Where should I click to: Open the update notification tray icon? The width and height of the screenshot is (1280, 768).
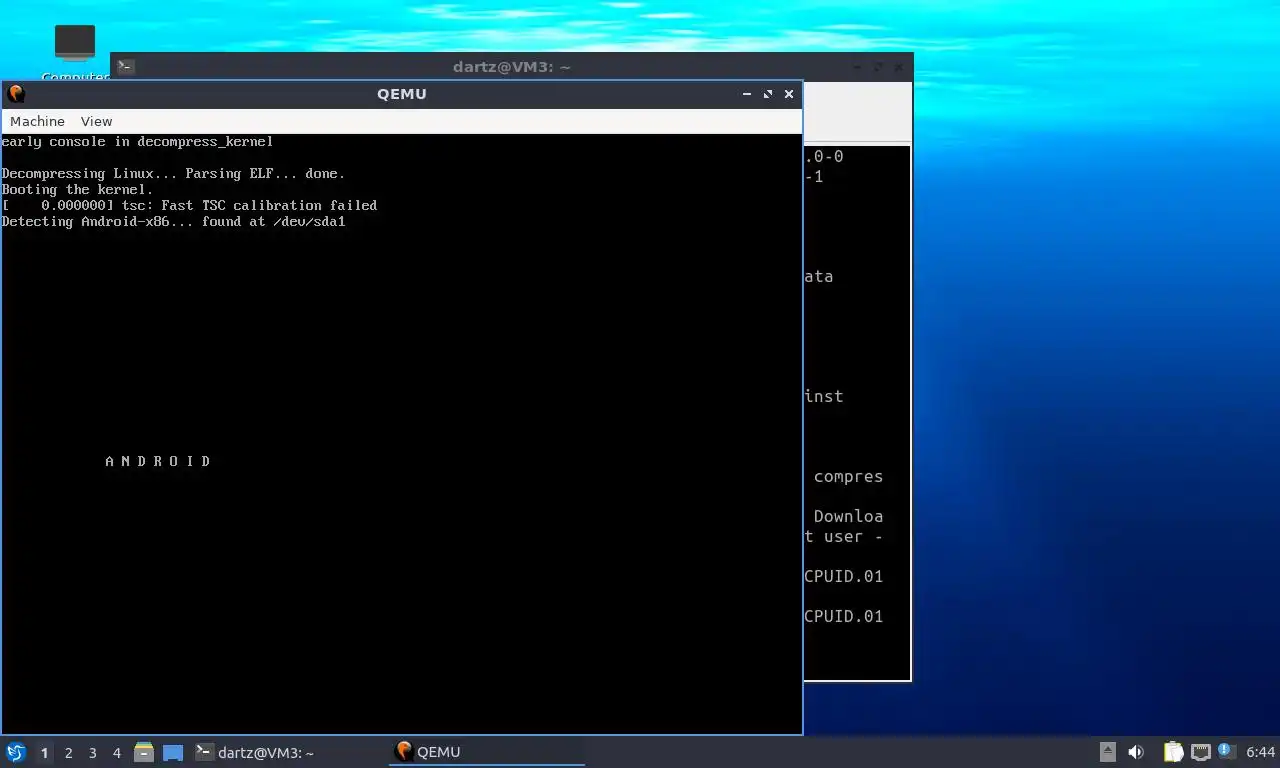point(1226,750)
